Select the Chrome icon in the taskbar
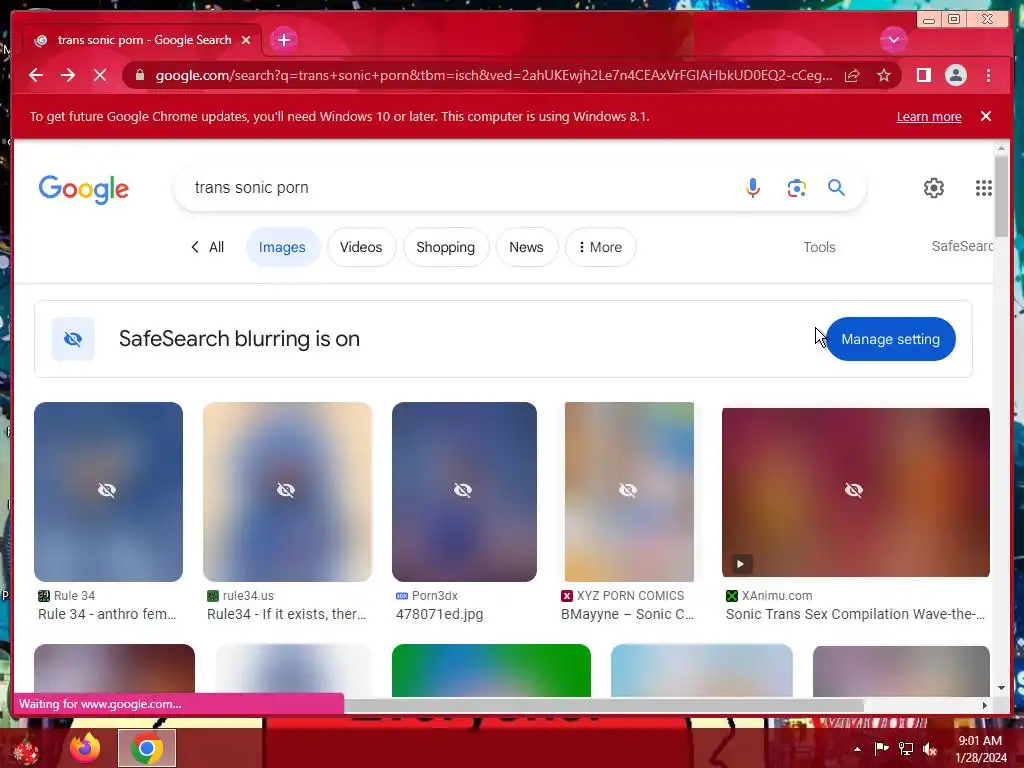Screen dimensions: 1024x768 (147, 748)
